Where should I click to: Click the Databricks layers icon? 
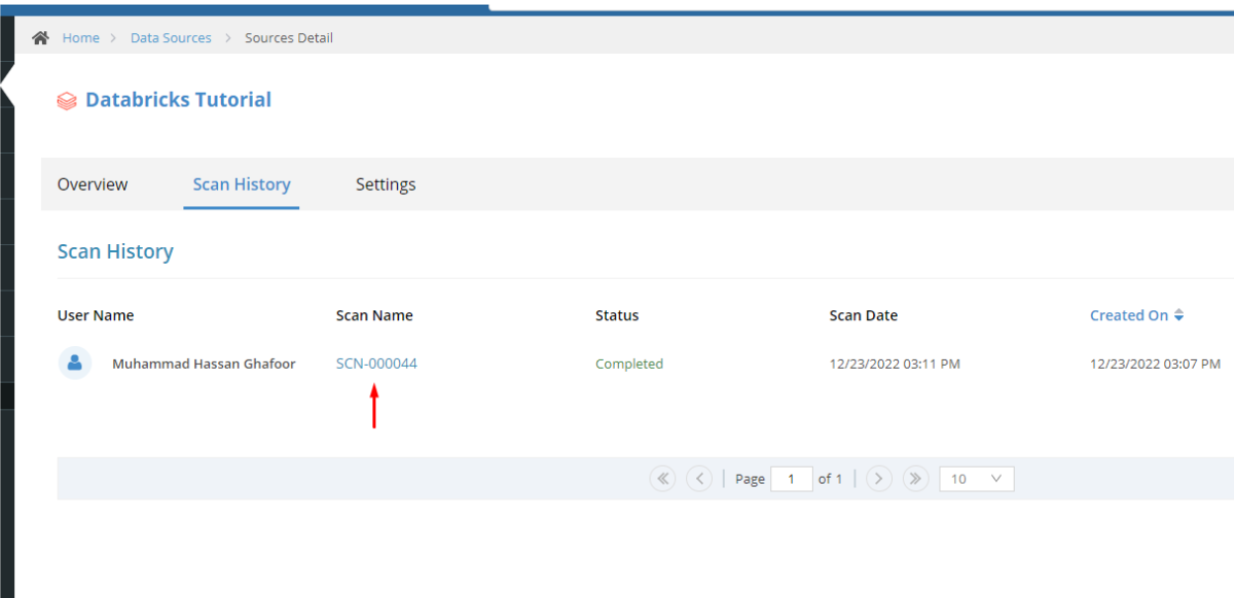pyautogui.click(x=67, y=101)
